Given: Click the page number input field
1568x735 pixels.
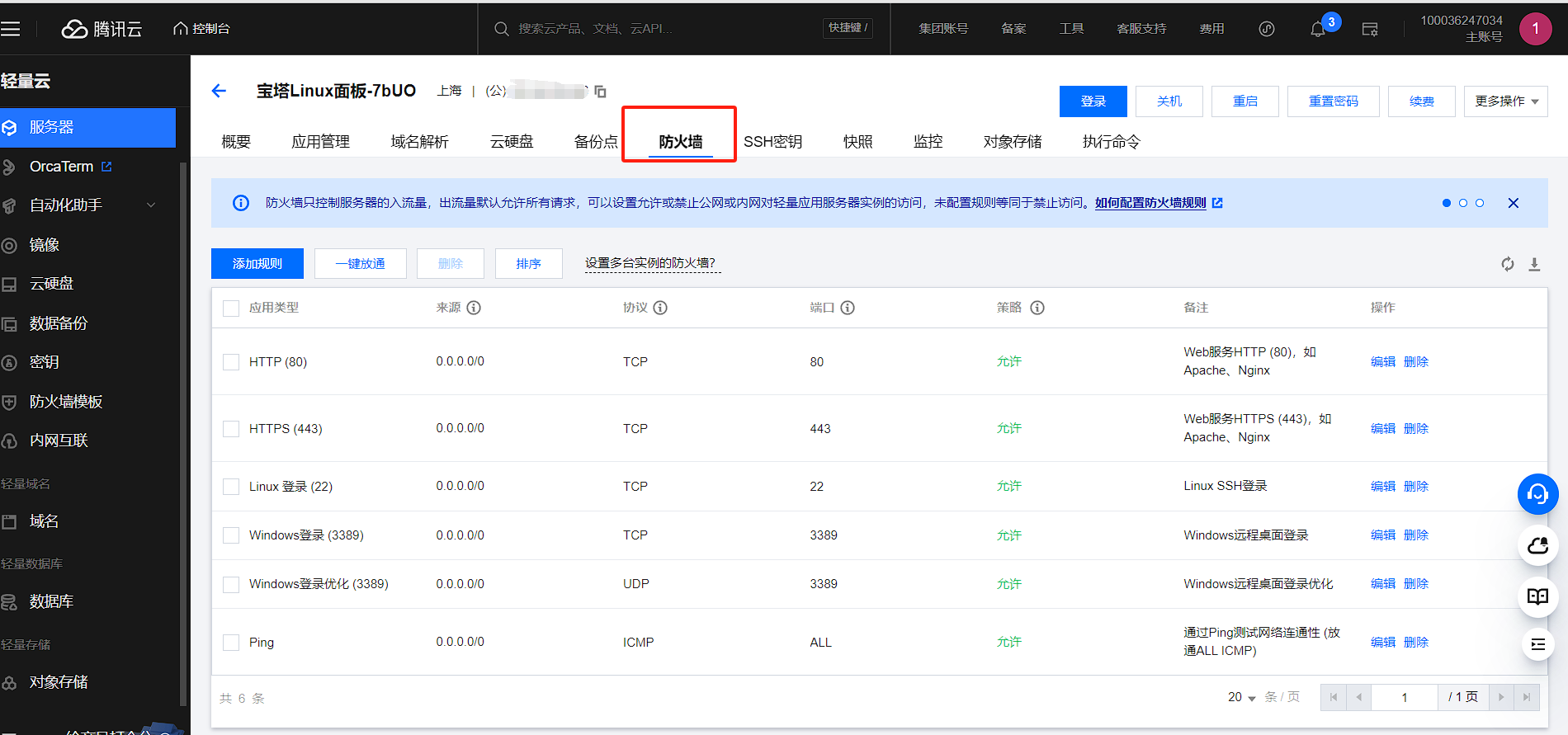Looking at the screenshot, I should click(1405, 697).
